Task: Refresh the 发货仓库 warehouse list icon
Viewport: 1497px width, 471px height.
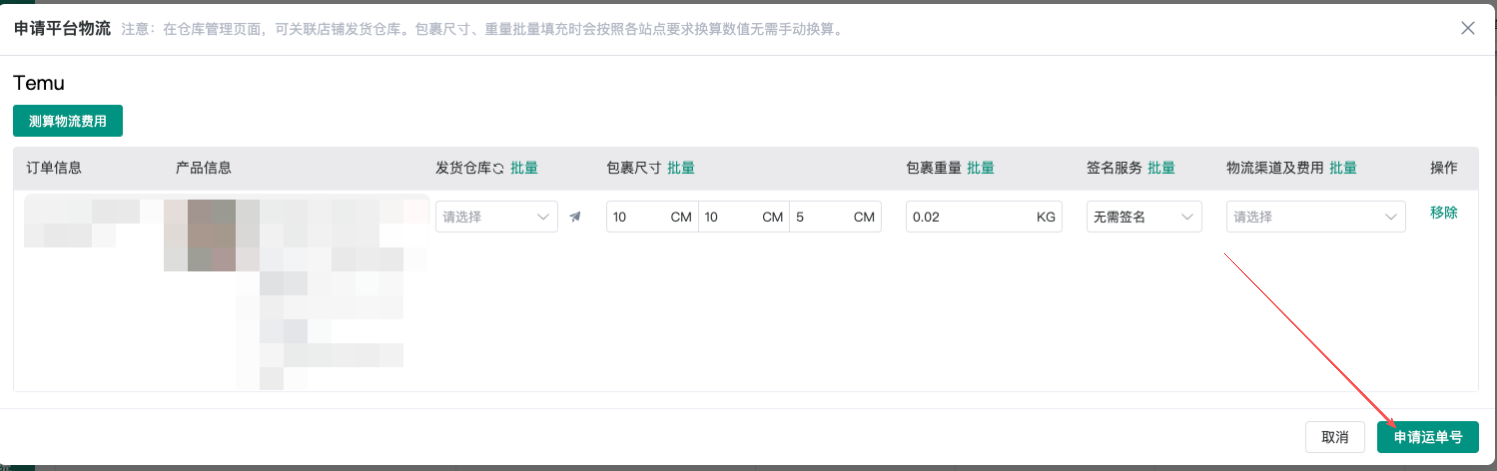Action: point(498,169)
